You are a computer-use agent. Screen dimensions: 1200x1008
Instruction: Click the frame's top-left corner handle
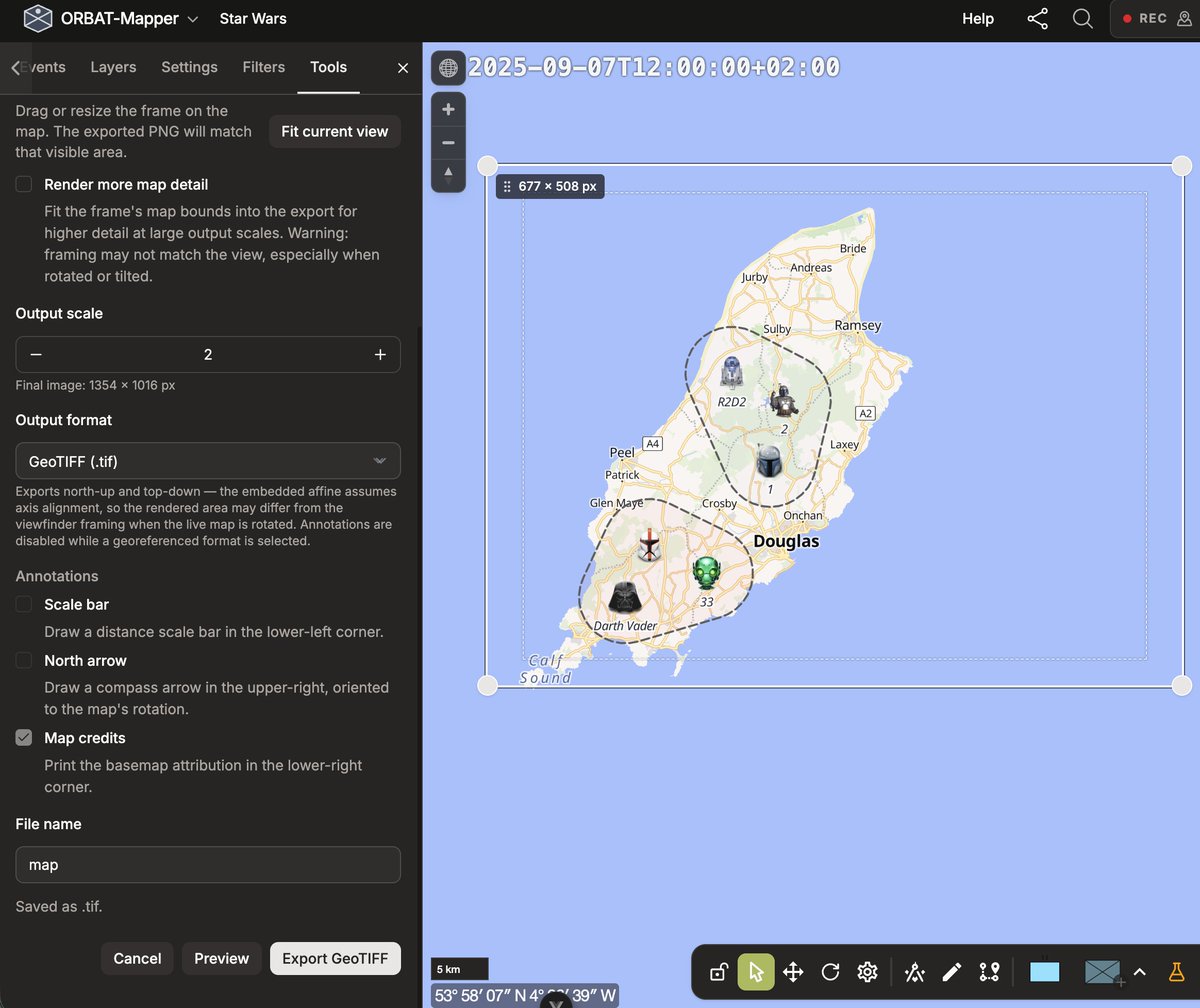(x=487, y=165)
